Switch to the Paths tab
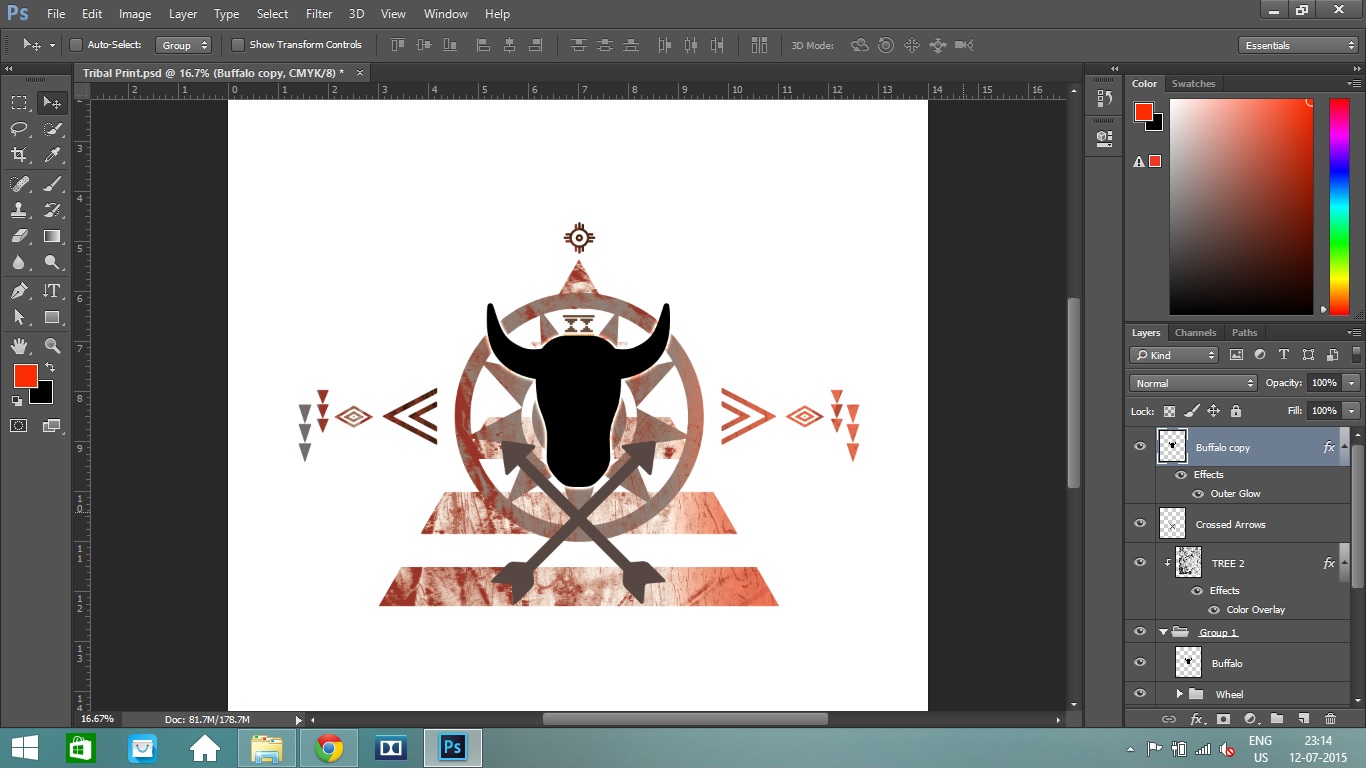 1244,333
